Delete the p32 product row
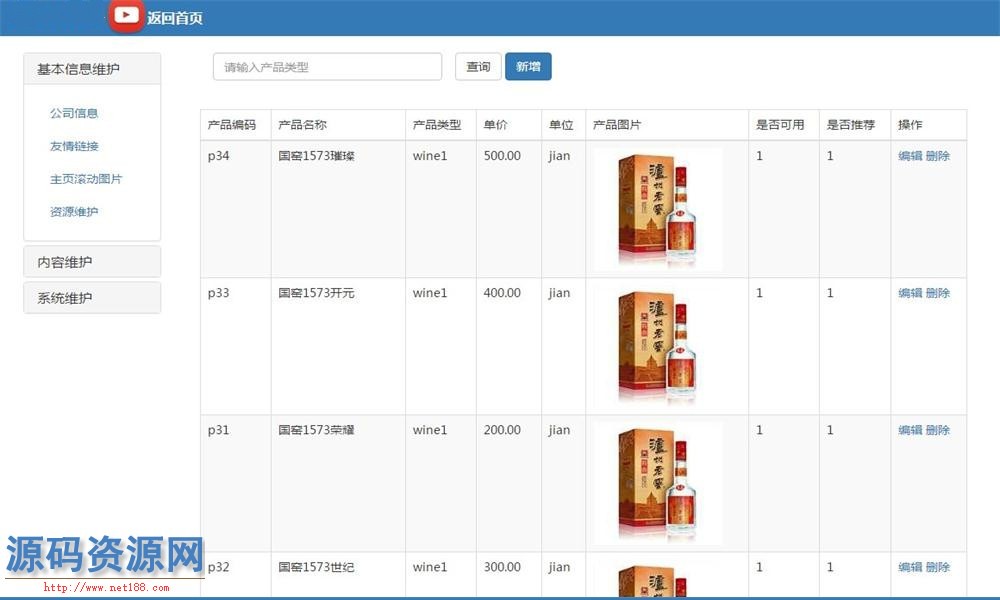The height and width of the screenshot is (600, 1000). [938, 567]
